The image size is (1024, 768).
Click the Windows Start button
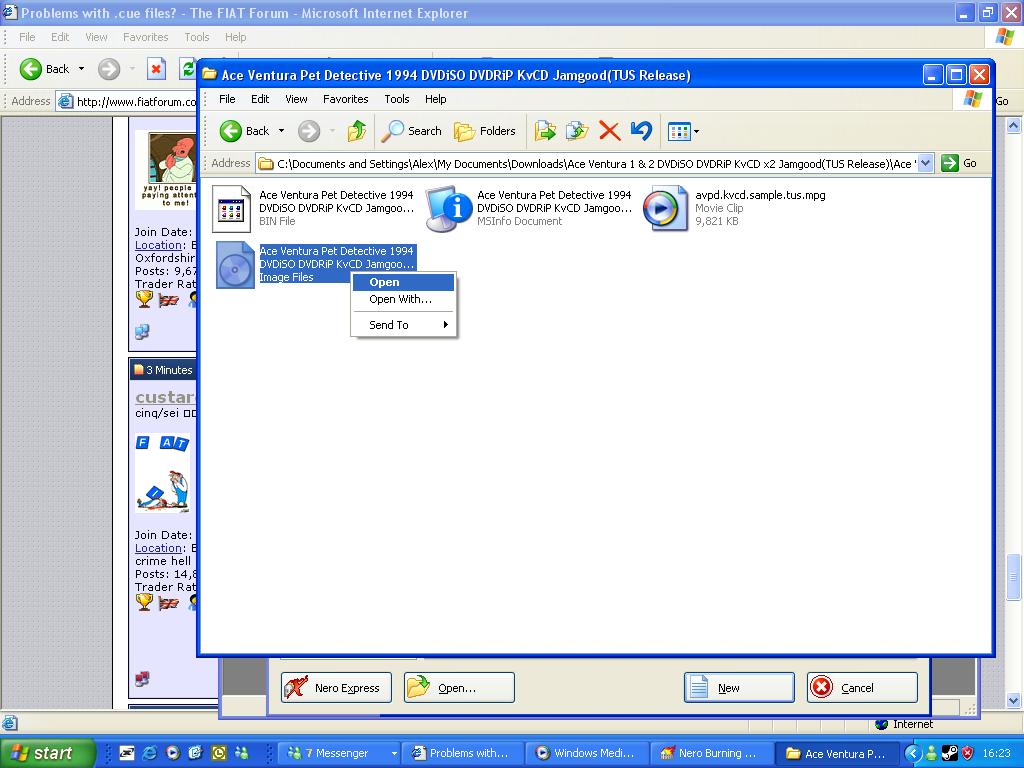[46, 753]
